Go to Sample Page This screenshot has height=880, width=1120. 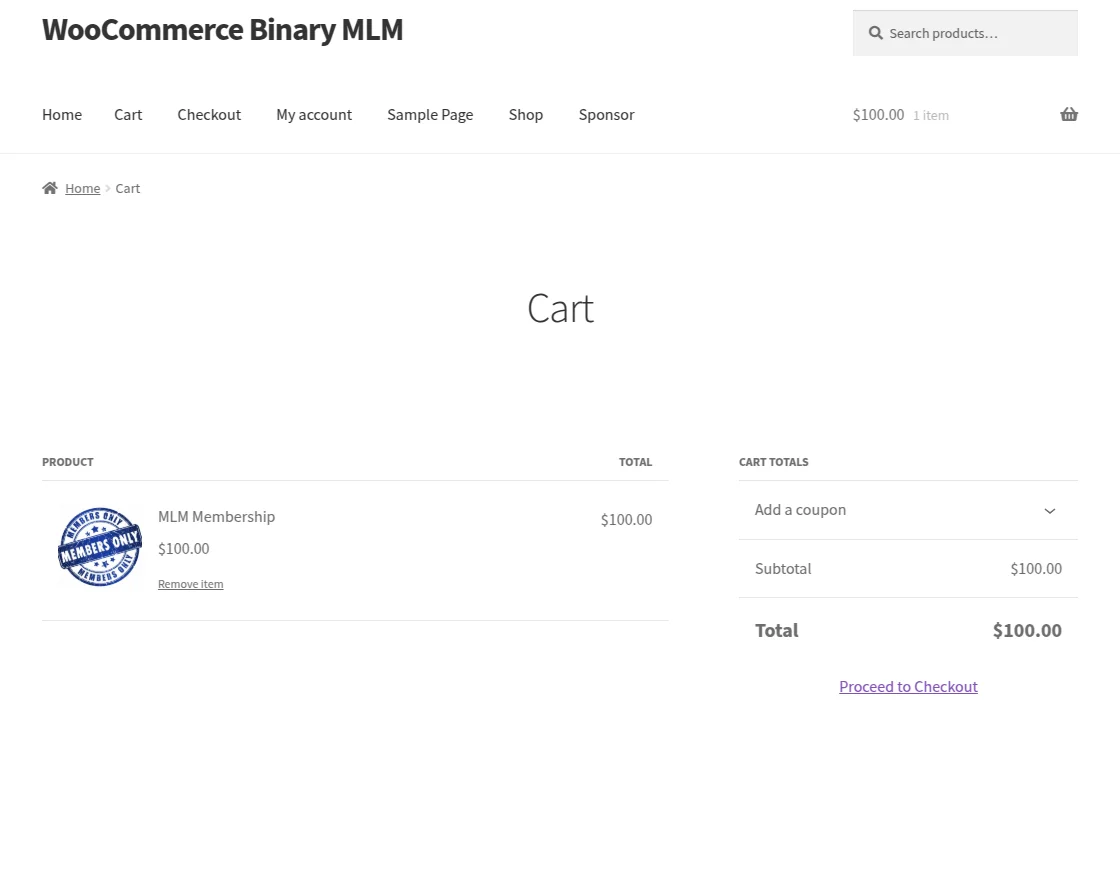430,114
